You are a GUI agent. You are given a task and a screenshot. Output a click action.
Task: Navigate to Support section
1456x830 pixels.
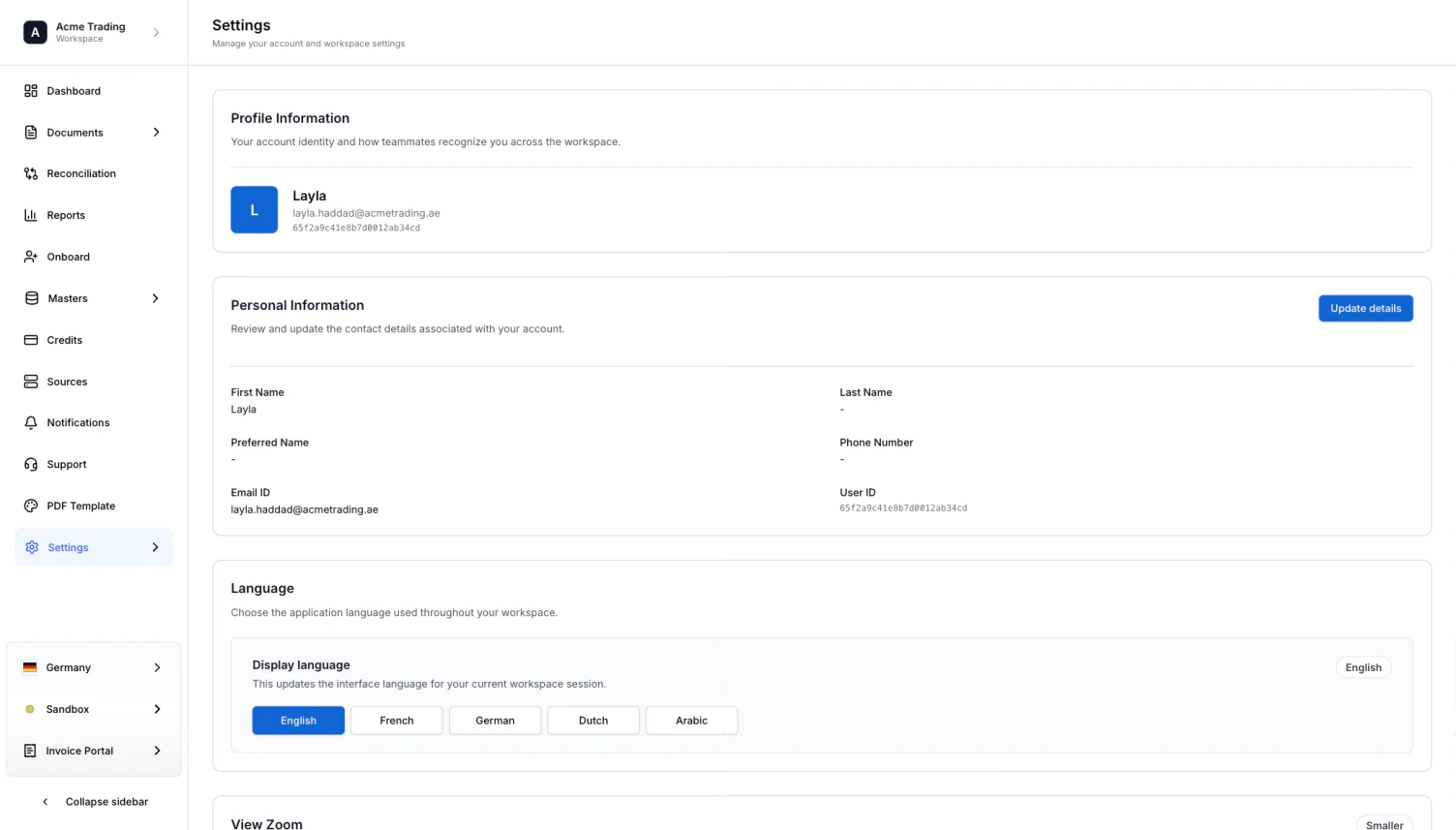94,465
